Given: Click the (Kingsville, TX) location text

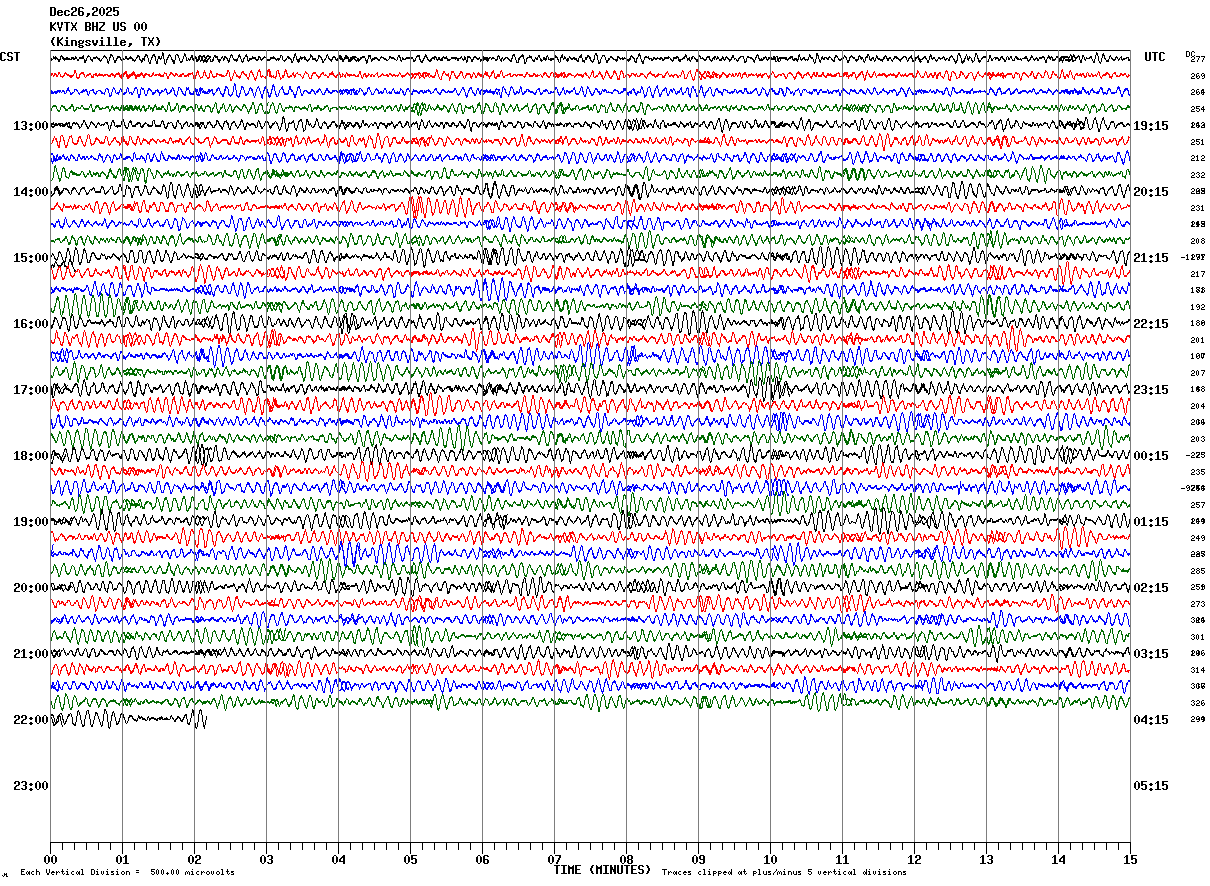Looking at the screenshot, I should [x=104, y=42].
